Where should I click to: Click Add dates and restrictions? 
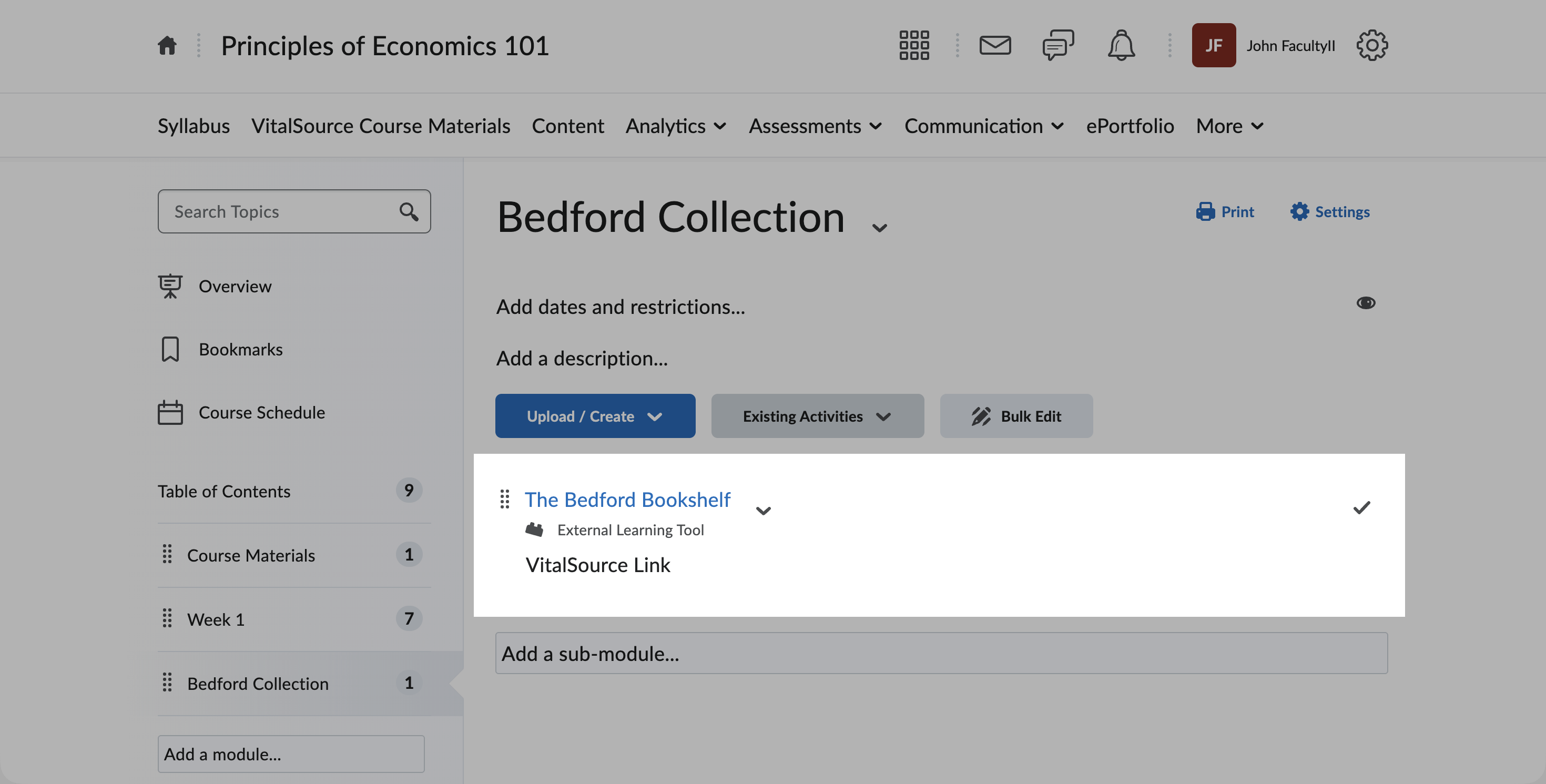tap(621, 307)
